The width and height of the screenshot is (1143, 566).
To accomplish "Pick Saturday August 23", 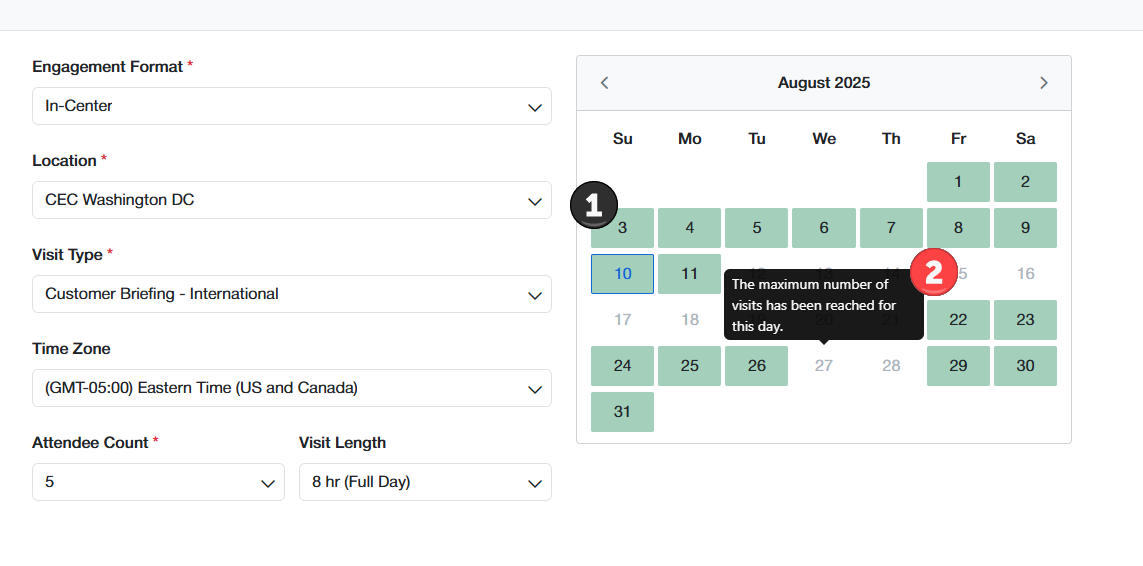I will [x=1025, y=320].
